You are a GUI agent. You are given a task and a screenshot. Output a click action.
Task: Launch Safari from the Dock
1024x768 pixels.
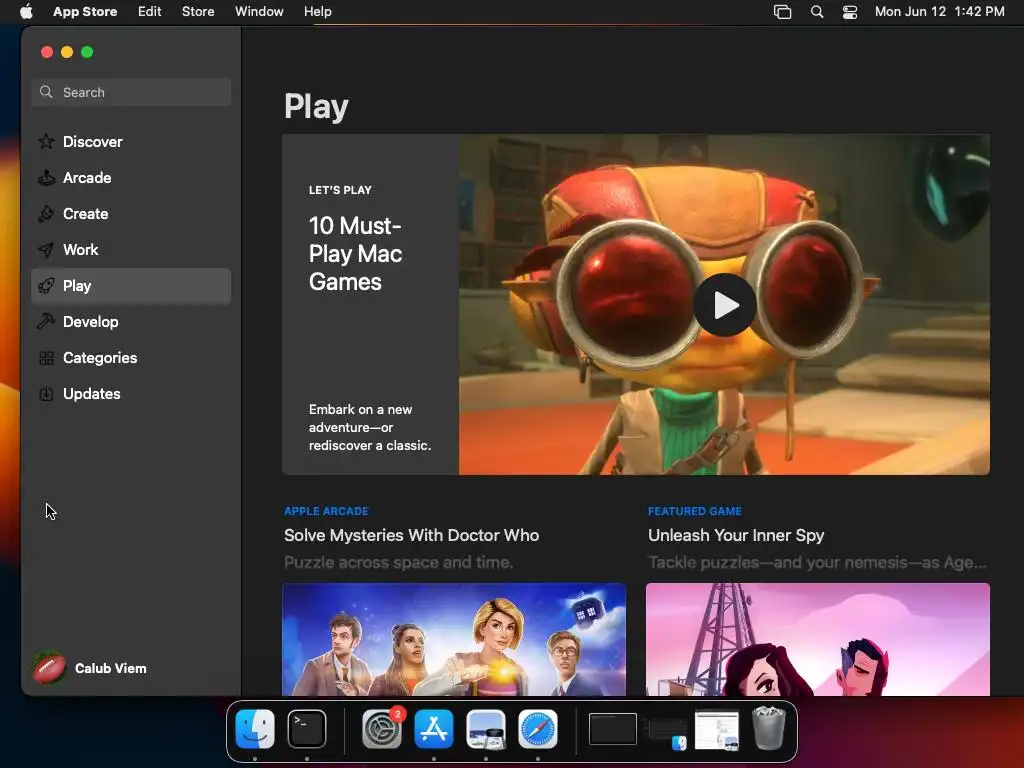538,729
